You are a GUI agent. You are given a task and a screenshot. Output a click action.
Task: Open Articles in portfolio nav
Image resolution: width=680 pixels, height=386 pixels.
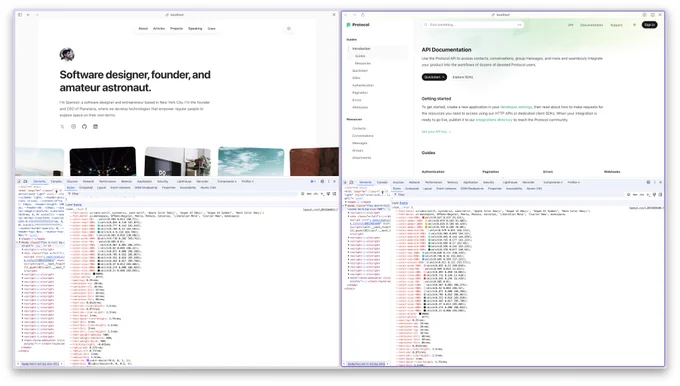[x=159, y=29]
